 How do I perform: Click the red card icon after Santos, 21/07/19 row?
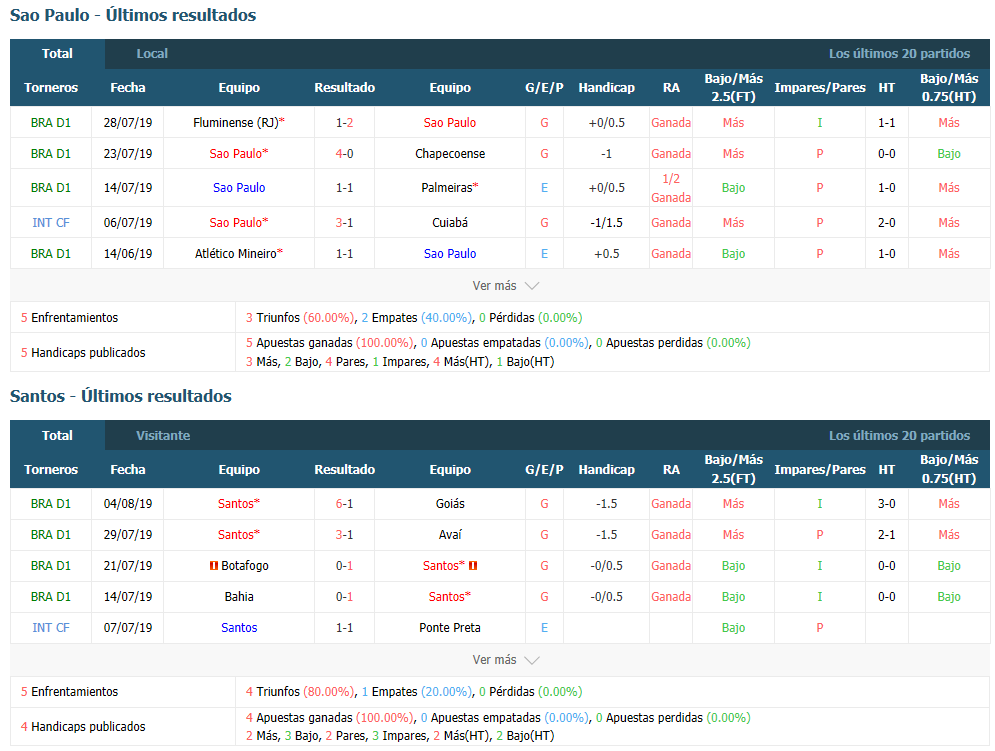click(473, 566)
